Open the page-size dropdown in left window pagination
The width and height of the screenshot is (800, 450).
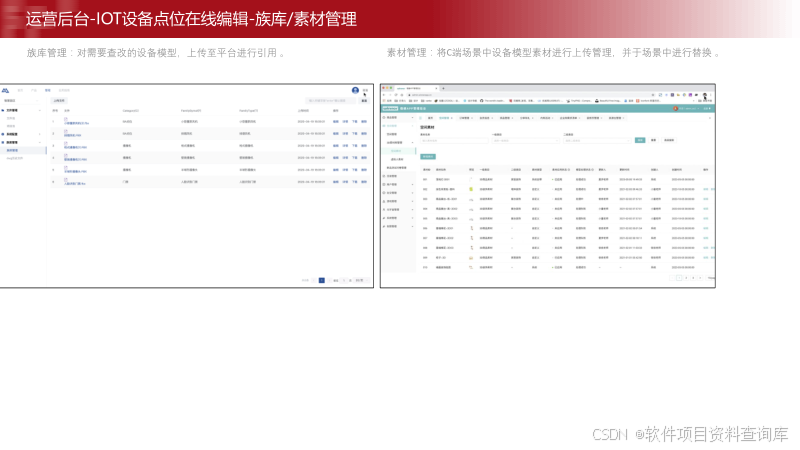click(x=361, y=281)
